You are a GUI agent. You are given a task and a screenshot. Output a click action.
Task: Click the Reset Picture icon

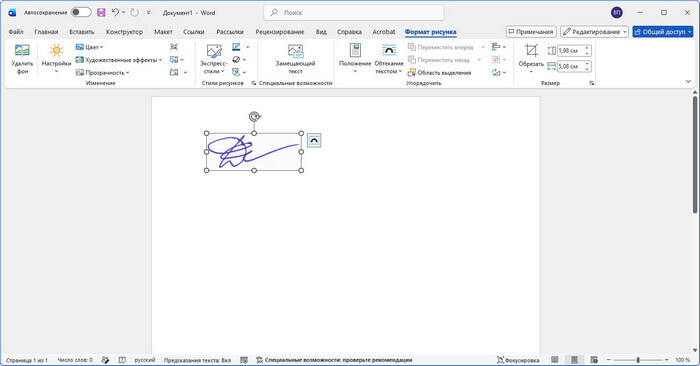(174, 72)
